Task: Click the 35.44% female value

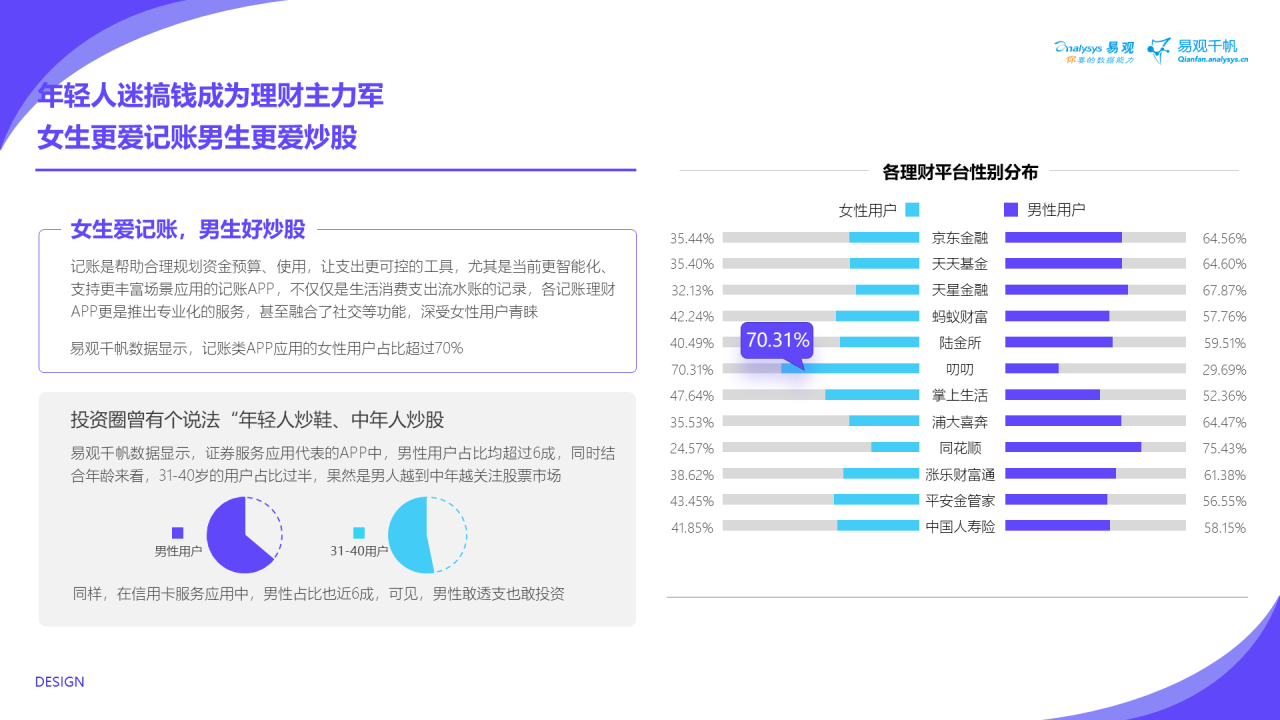Action: click(692, 238)
